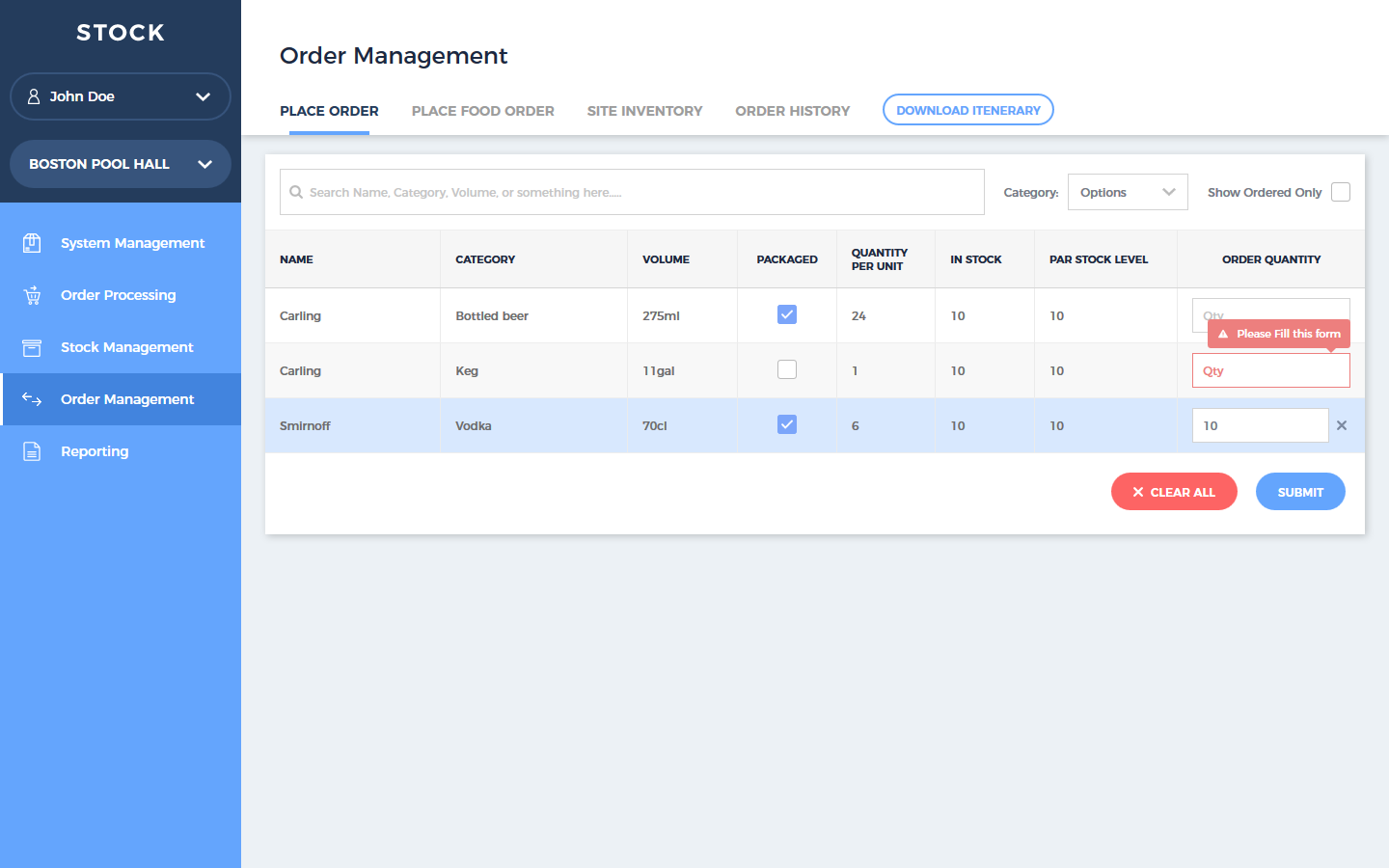Image resolution: width=1389 pixels, height=868 pixels.
Task: Check the Packaged box for Carling Keg
Action: point(787,369)
